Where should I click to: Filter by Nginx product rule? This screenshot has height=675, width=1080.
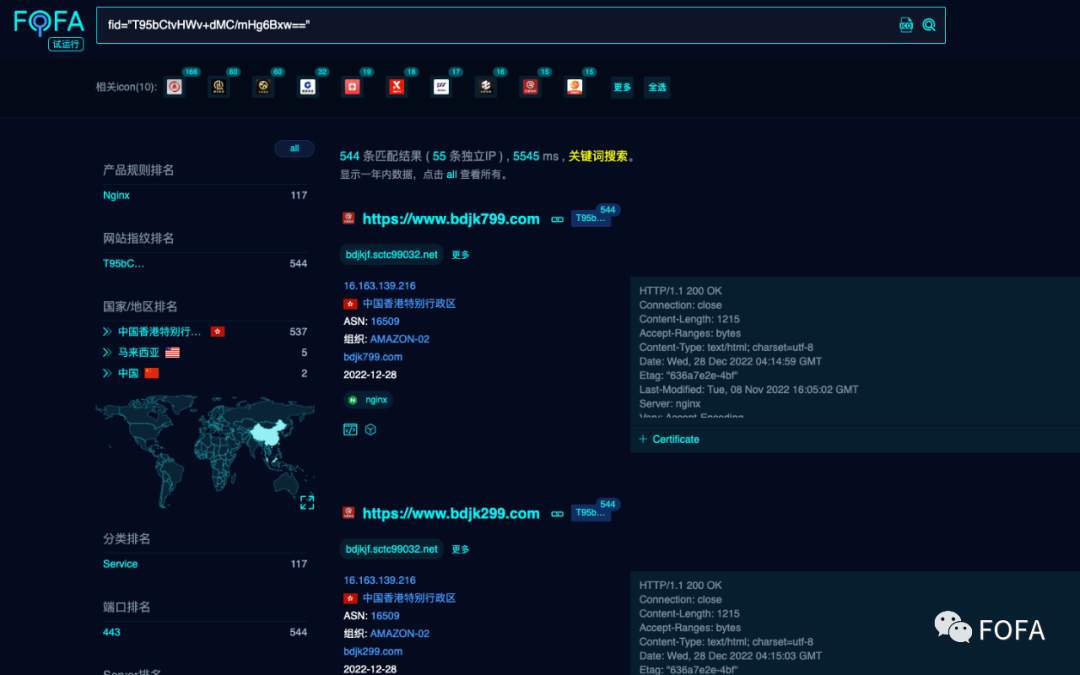[116, 195]
